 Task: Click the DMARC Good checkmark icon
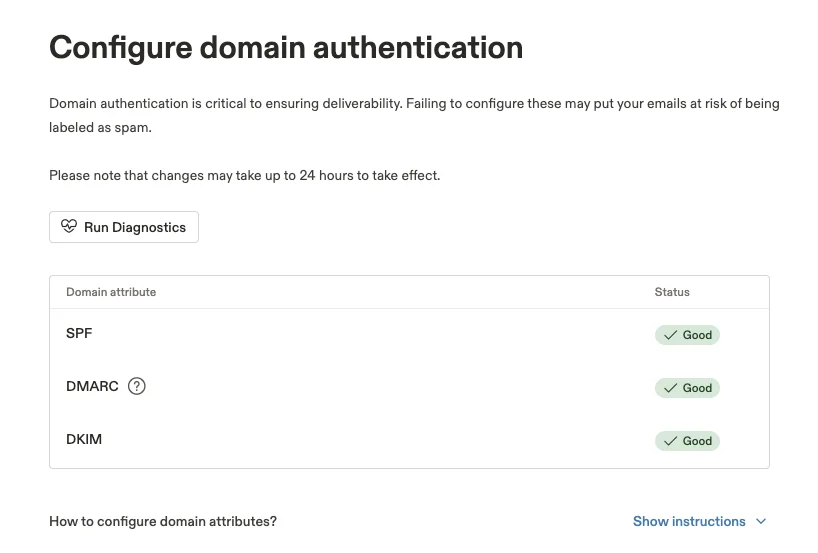[670, 388]
